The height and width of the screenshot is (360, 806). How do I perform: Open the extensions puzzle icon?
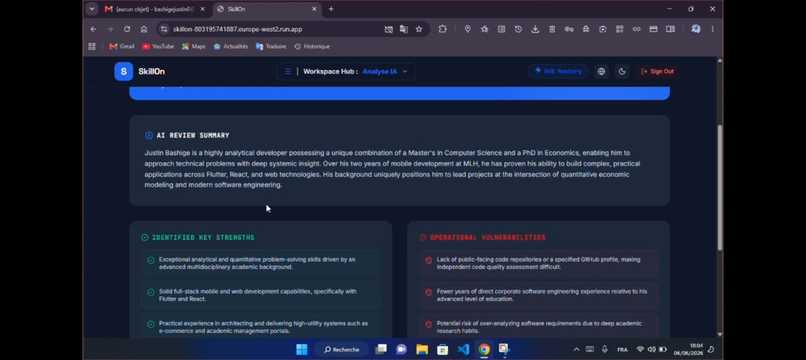[443, 29]
